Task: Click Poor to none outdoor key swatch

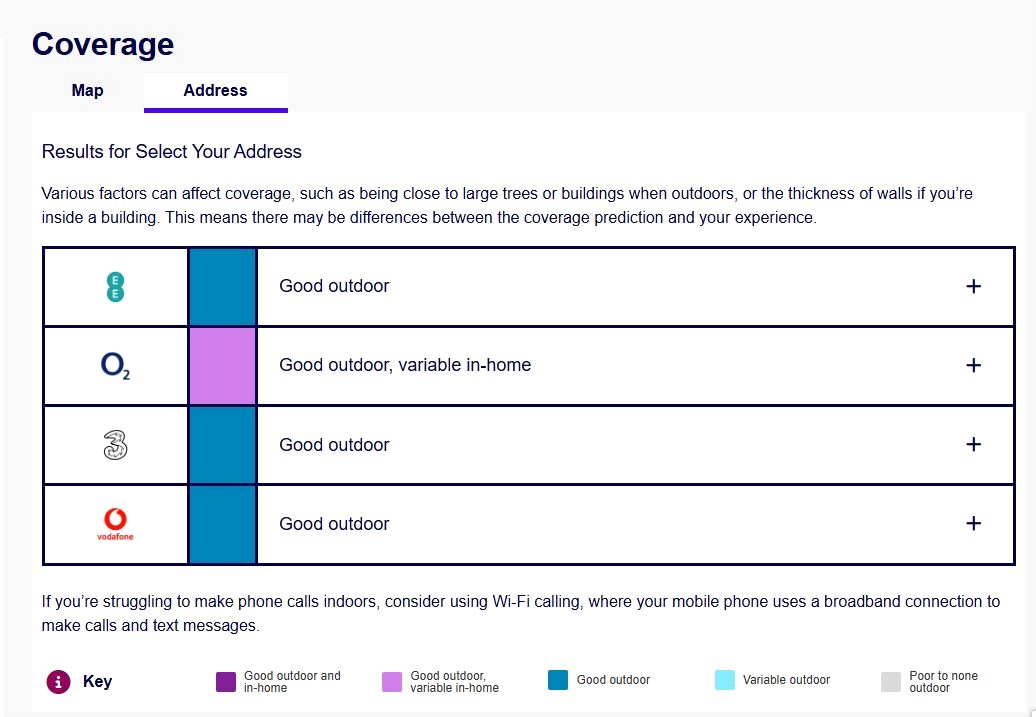Action: point(891,682)
